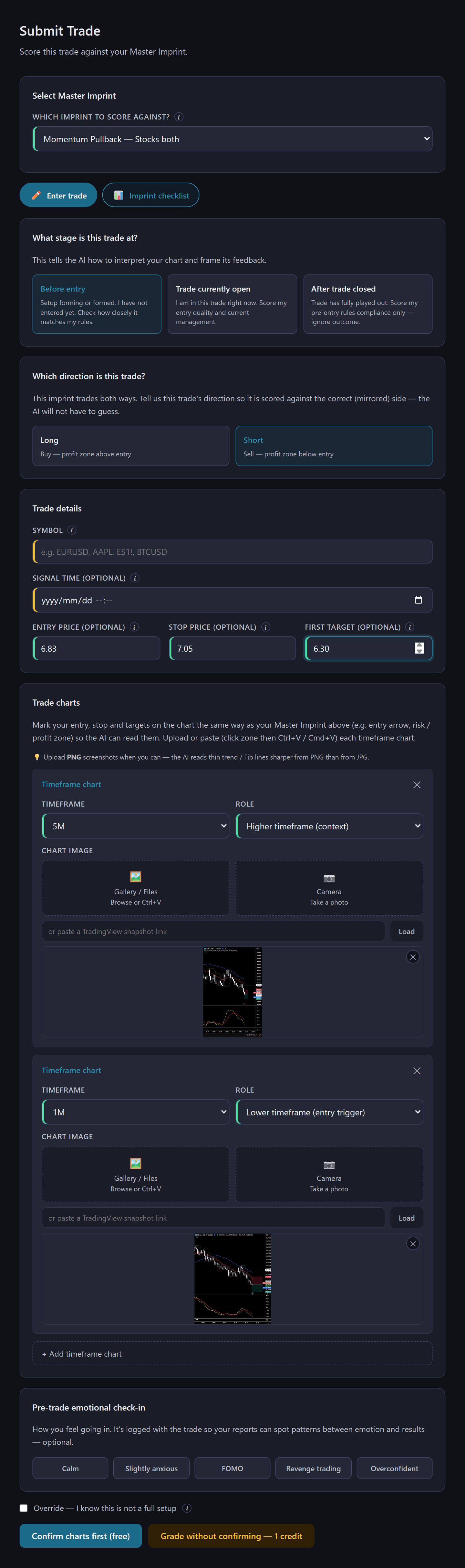Click Camera take a photo in 5M chart
Viewport: 465px width, 1568px height.
click(x=329, y=888)
